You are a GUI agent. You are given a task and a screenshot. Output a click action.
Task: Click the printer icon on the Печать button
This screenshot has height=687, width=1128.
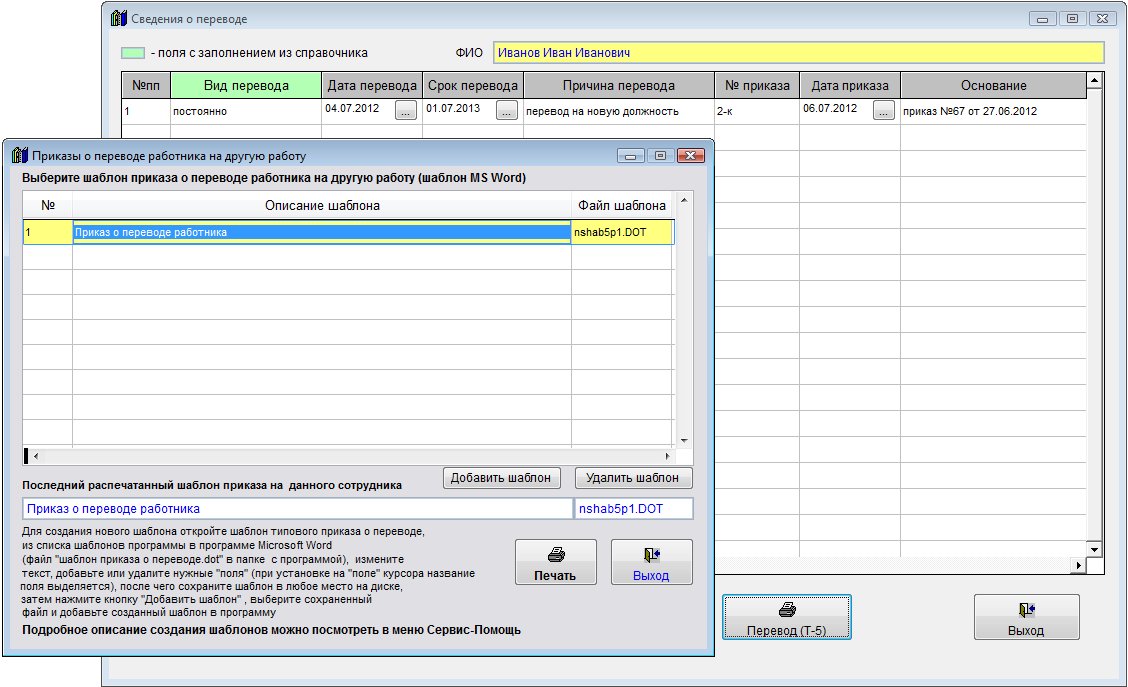pyautogui.click(x=556, y=555)
